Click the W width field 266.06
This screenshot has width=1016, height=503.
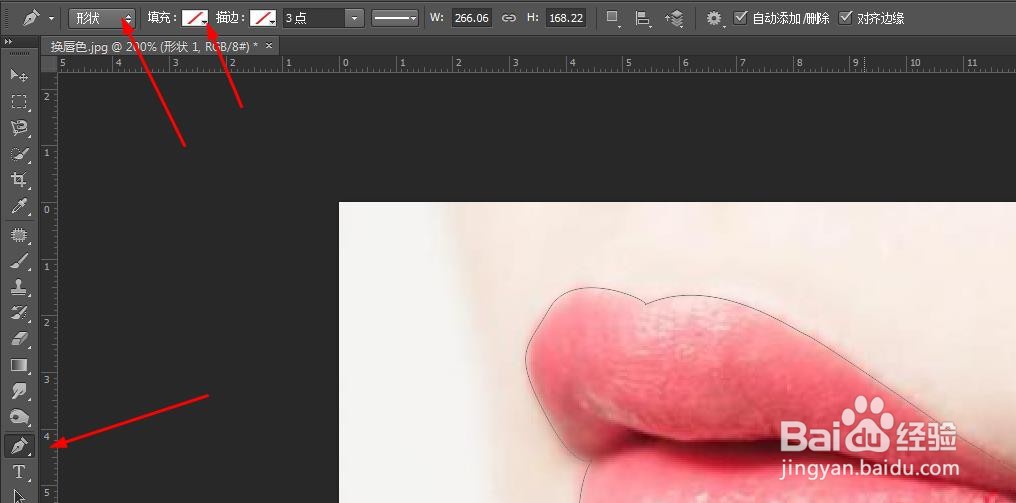(x=471, y=18)
